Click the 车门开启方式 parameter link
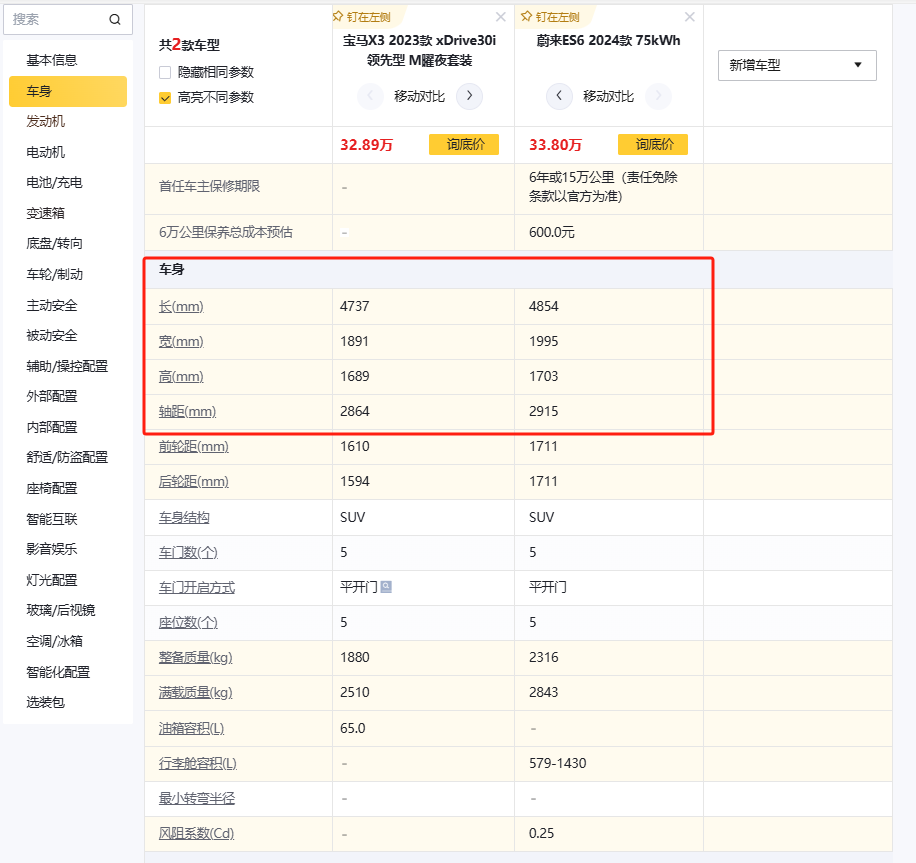Viewport: 916px width, 863px height. coord(197,587)
